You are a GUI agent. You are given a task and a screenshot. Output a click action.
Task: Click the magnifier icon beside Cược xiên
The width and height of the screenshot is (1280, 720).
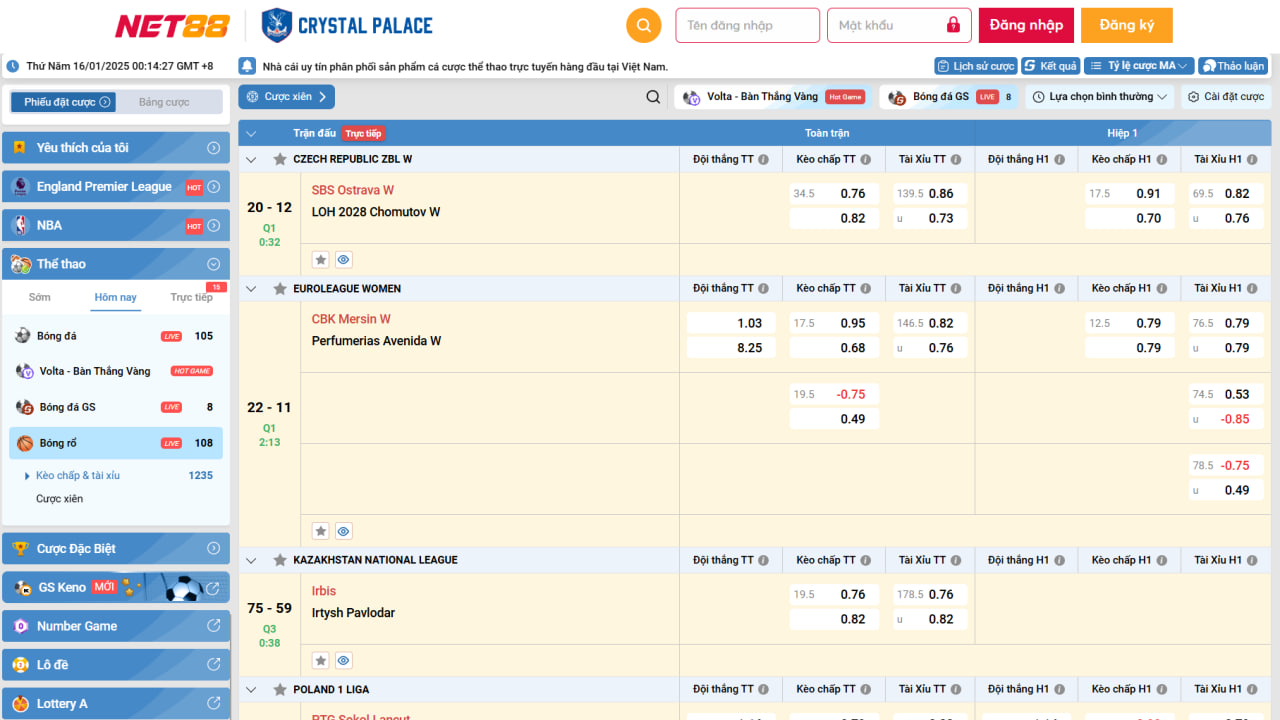[653, 97]
